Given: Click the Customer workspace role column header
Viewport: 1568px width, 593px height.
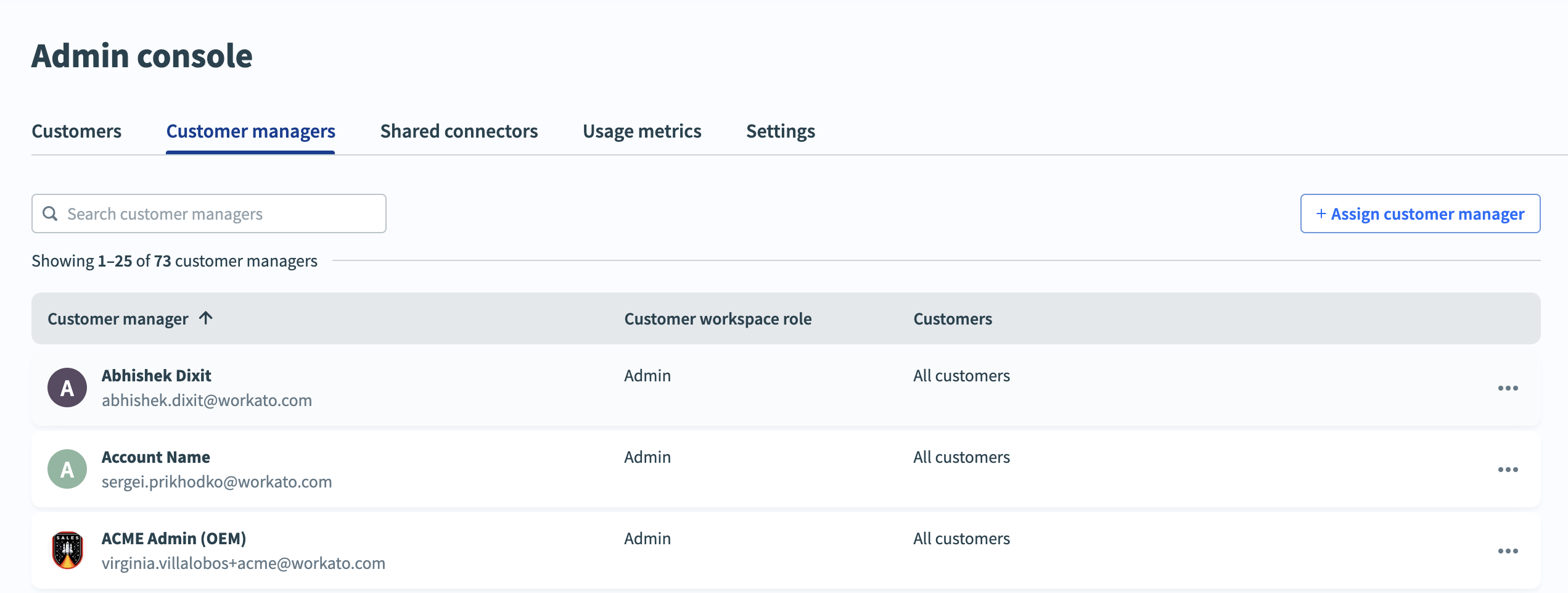Looking at the screenshot, I should [718, 318].
